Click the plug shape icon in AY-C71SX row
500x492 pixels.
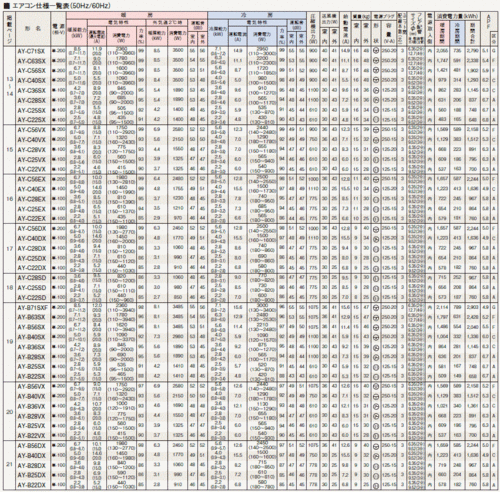[x=376, y=51]
